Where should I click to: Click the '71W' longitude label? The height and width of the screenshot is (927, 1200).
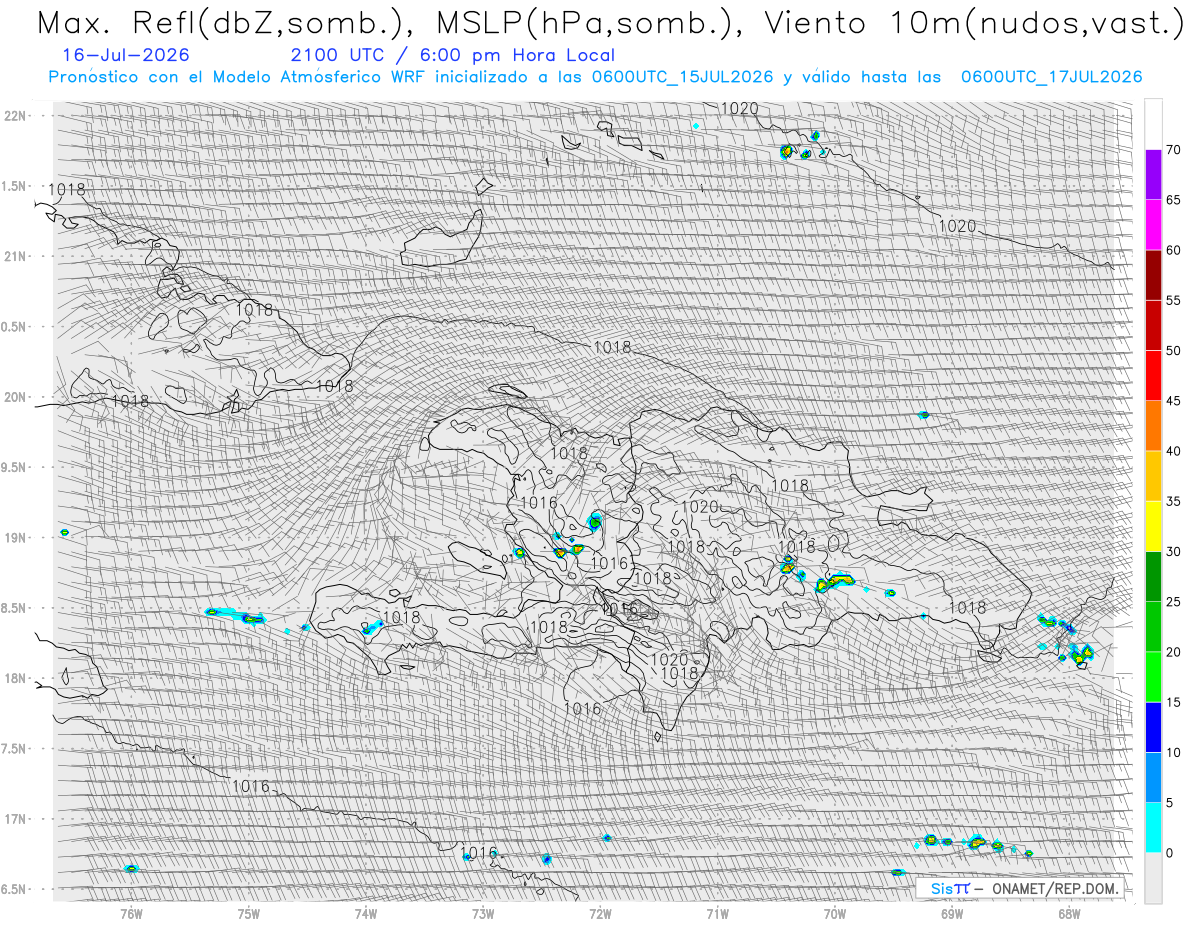tap(717, 912)
